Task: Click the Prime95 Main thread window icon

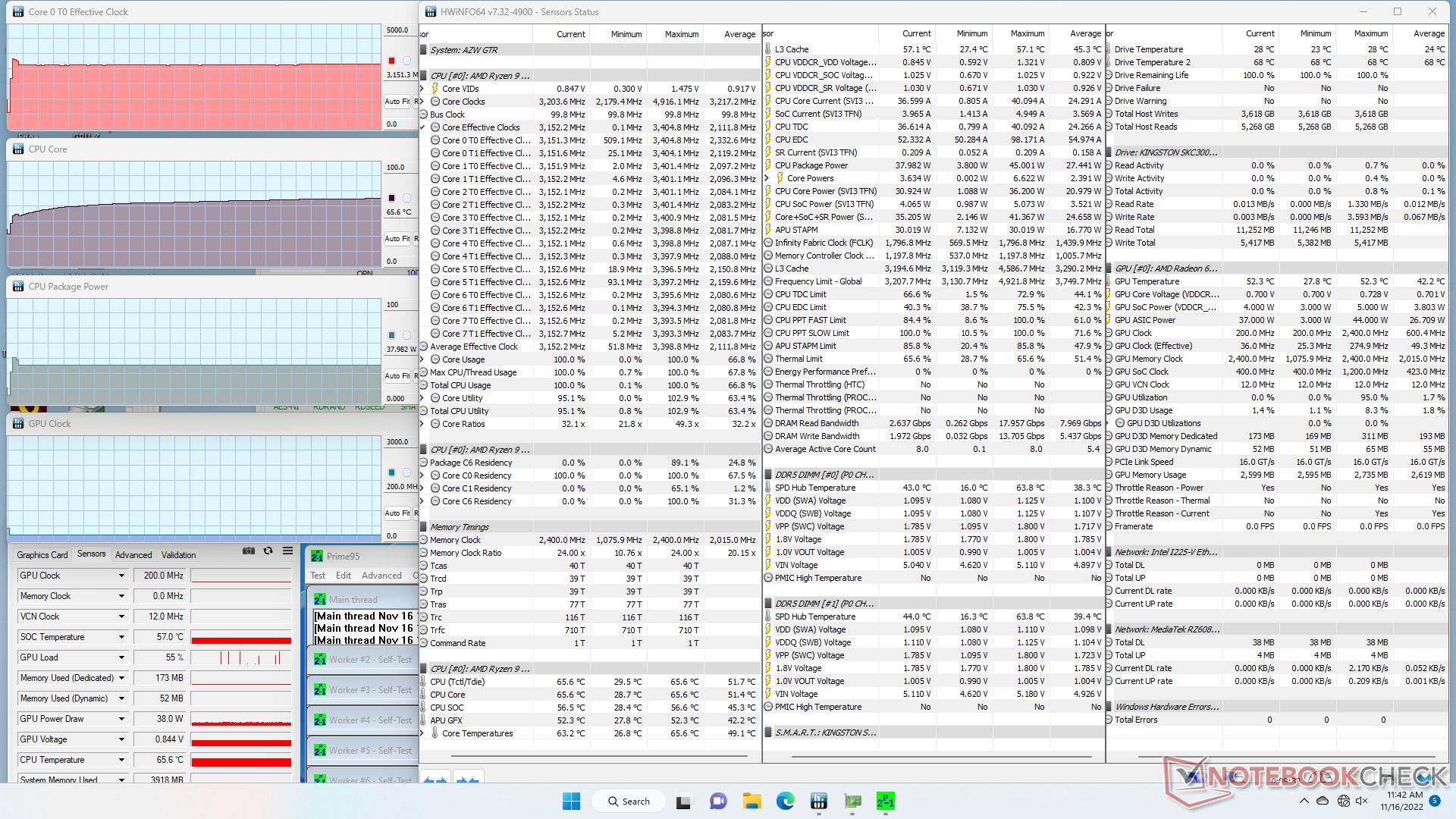Action: pos(320,599)
